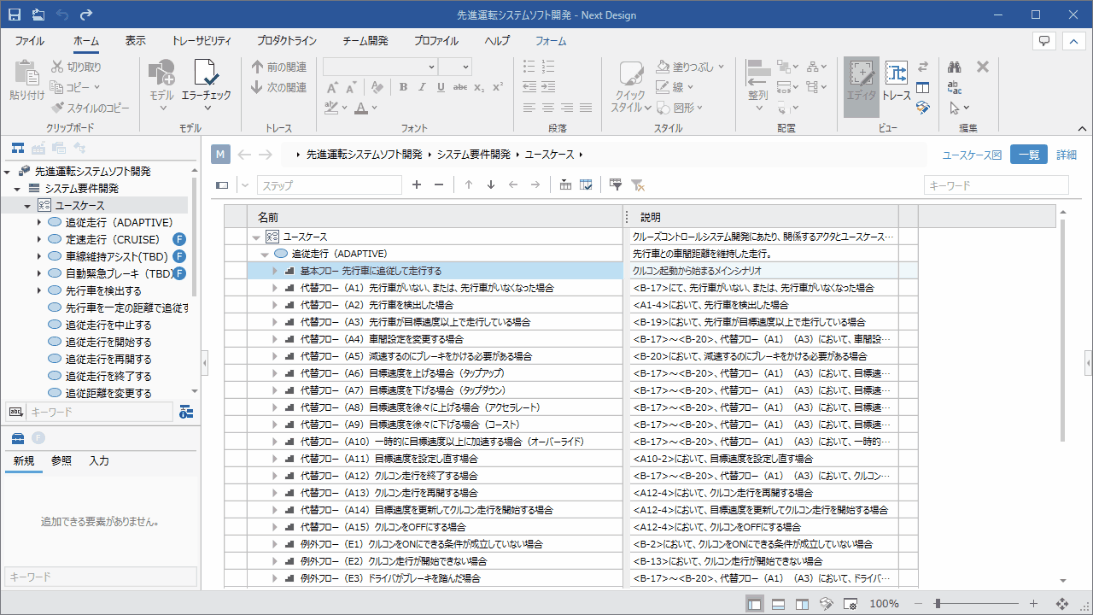1093x615 pixels.
Task: Click the grid キーワード search field
Action: (x=996, y=185)
